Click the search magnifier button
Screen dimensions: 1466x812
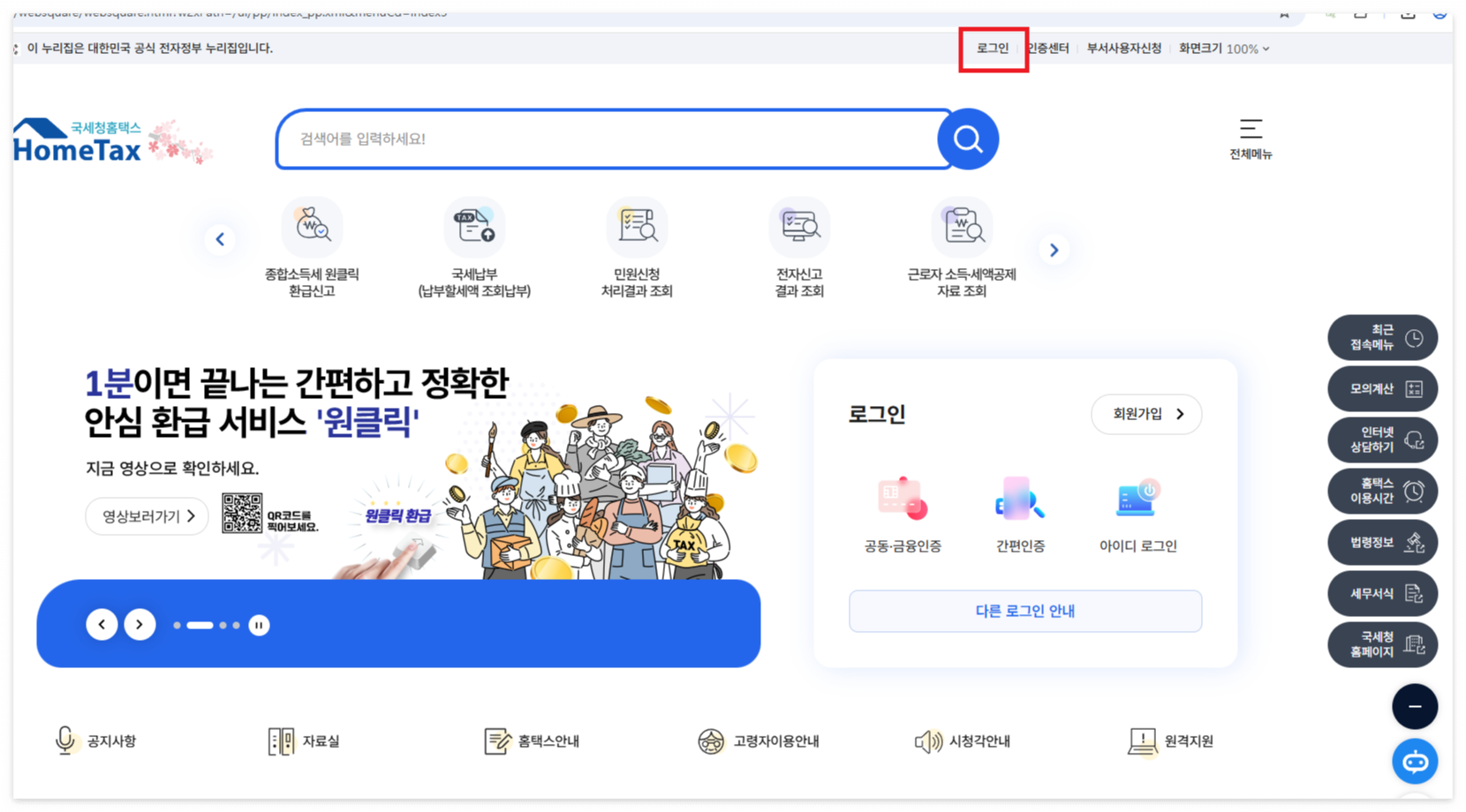968,139
